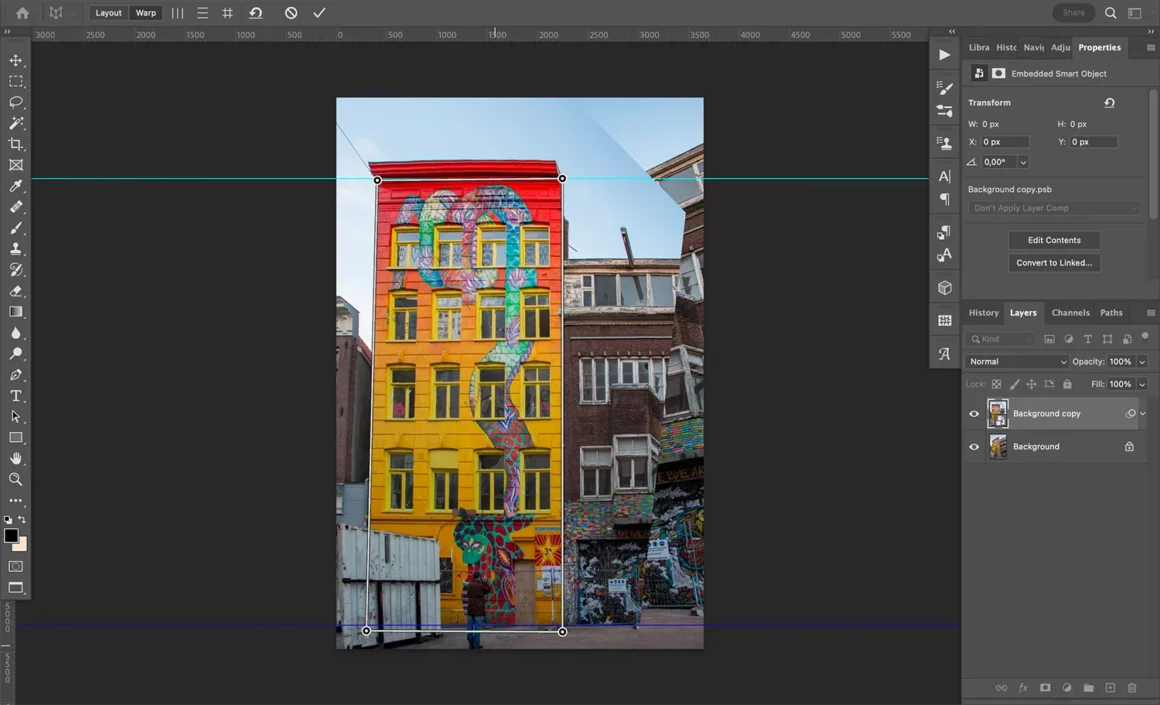Open the Properties panel menu
Image resolution: width=1160 pixels, height=705 pixels.
point(1150,47)
